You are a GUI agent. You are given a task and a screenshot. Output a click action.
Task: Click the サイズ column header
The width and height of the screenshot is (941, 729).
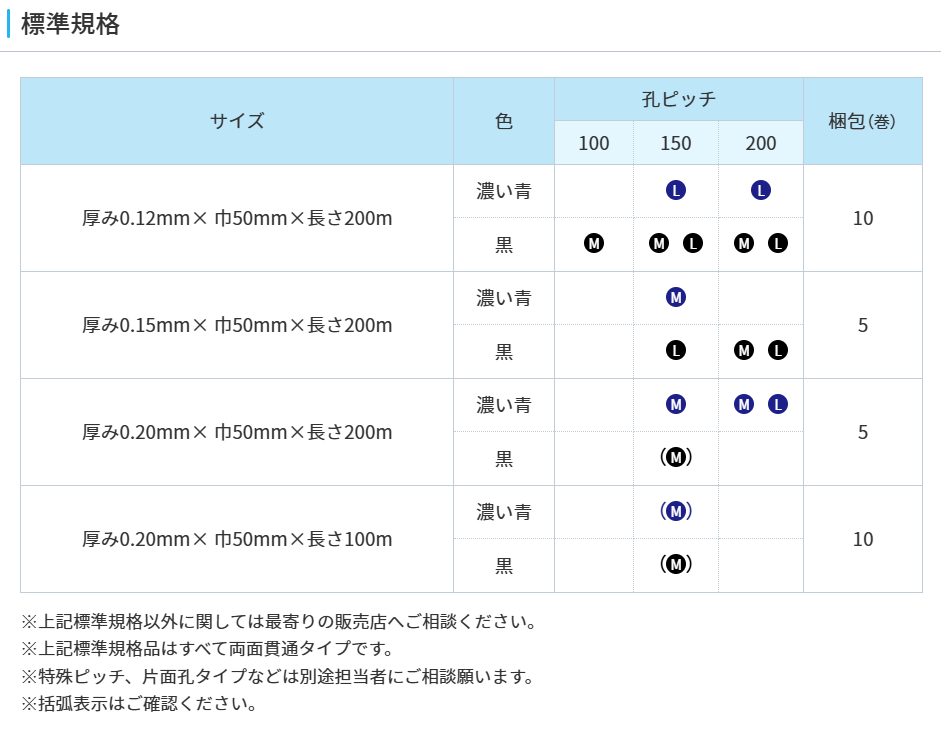coord(237,121)
